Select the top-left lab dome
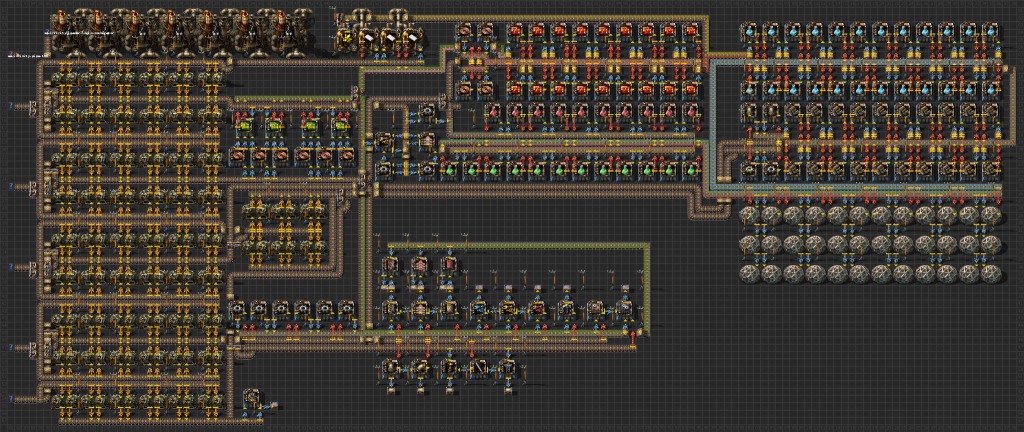Viewport: 1024px width, 432px height. [750, 215]
